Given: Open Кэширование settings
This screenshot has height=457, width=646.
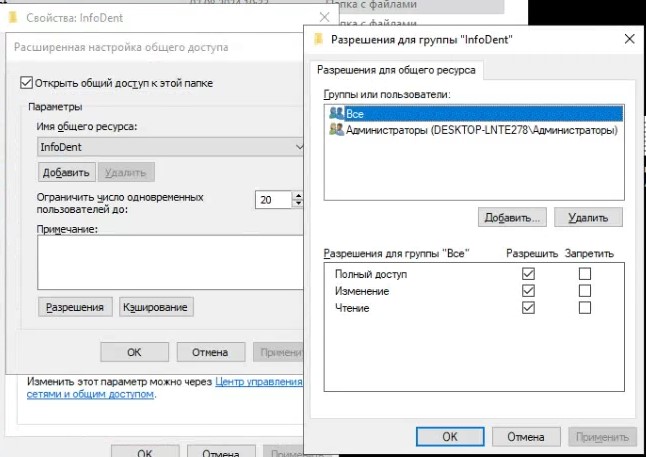Looking at the screenshot, I should click(x=156, y=307).
